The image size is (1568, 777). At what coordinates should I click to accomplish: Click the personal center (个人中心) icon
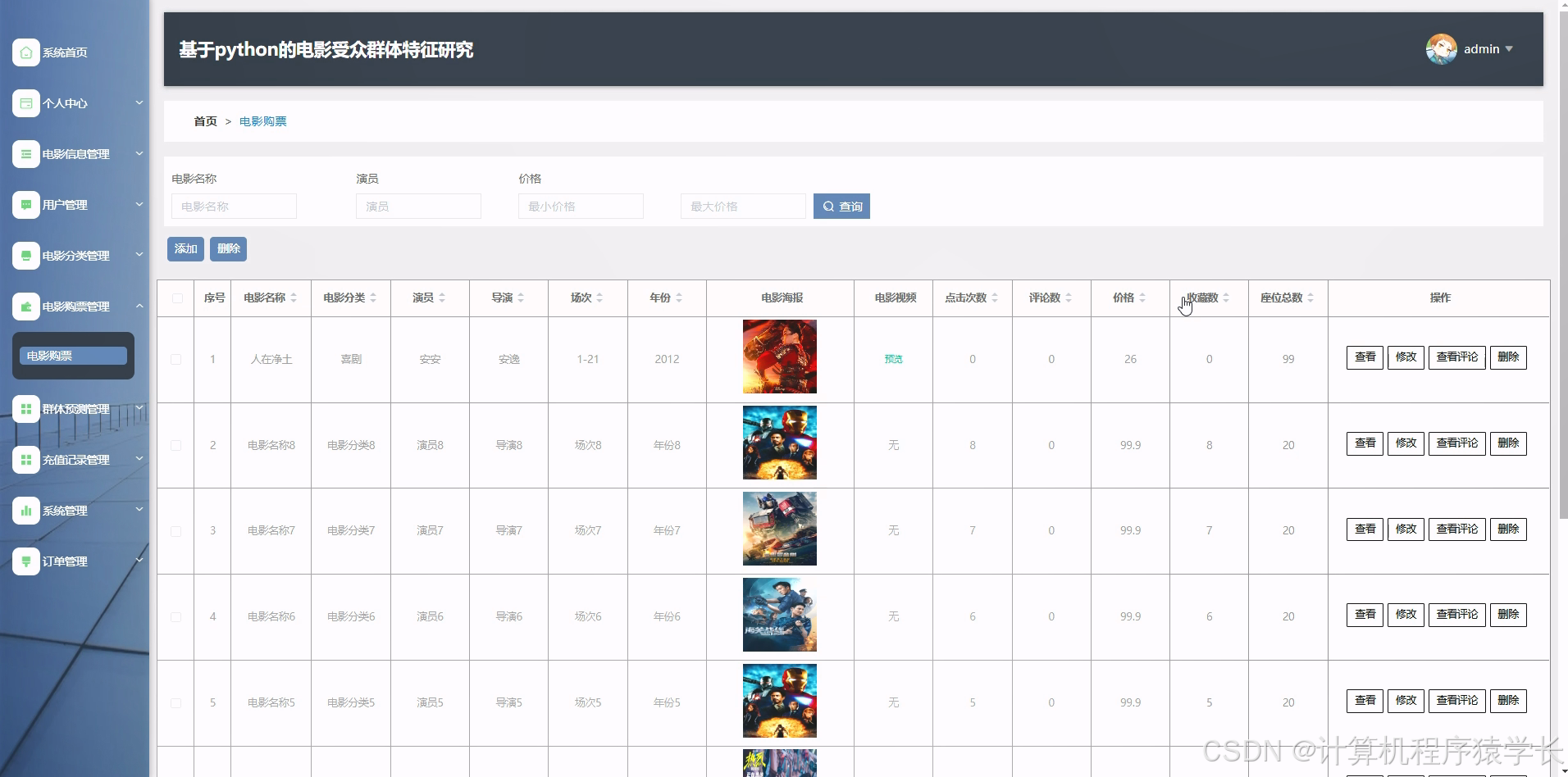(x=26, y=103)
